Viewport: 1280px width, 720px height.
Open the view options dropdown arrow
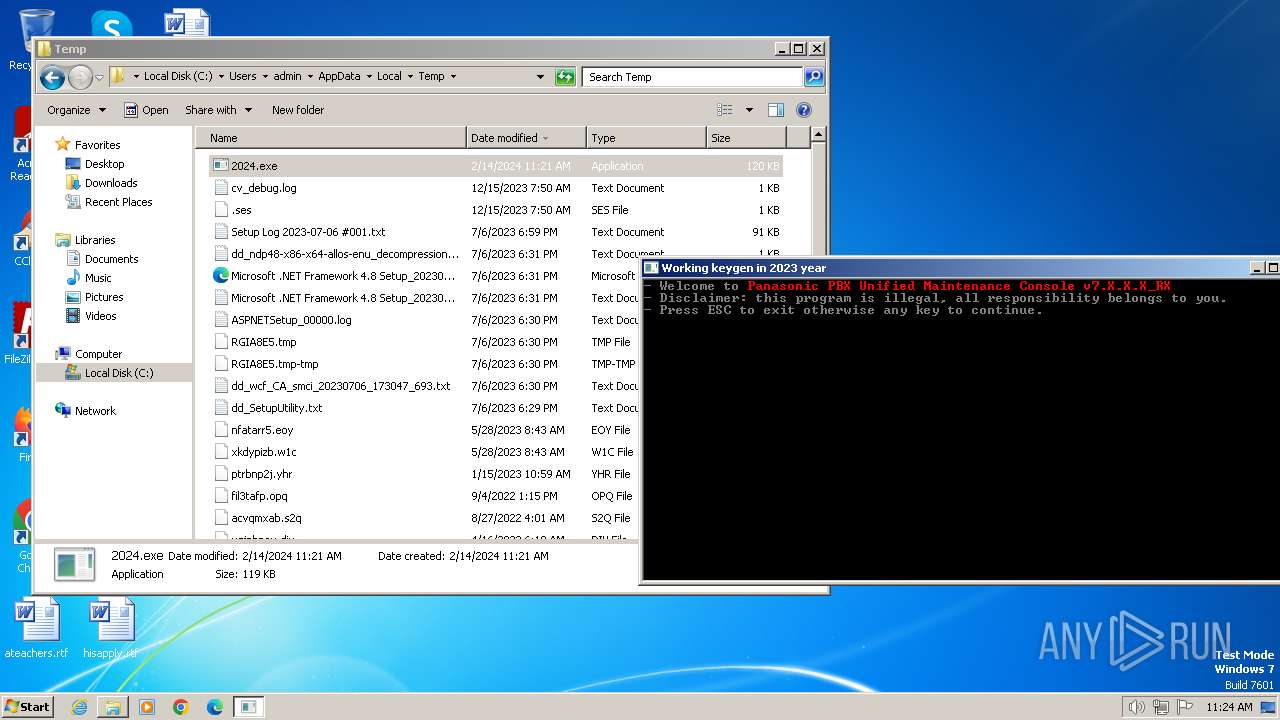[x=749, y=110]
